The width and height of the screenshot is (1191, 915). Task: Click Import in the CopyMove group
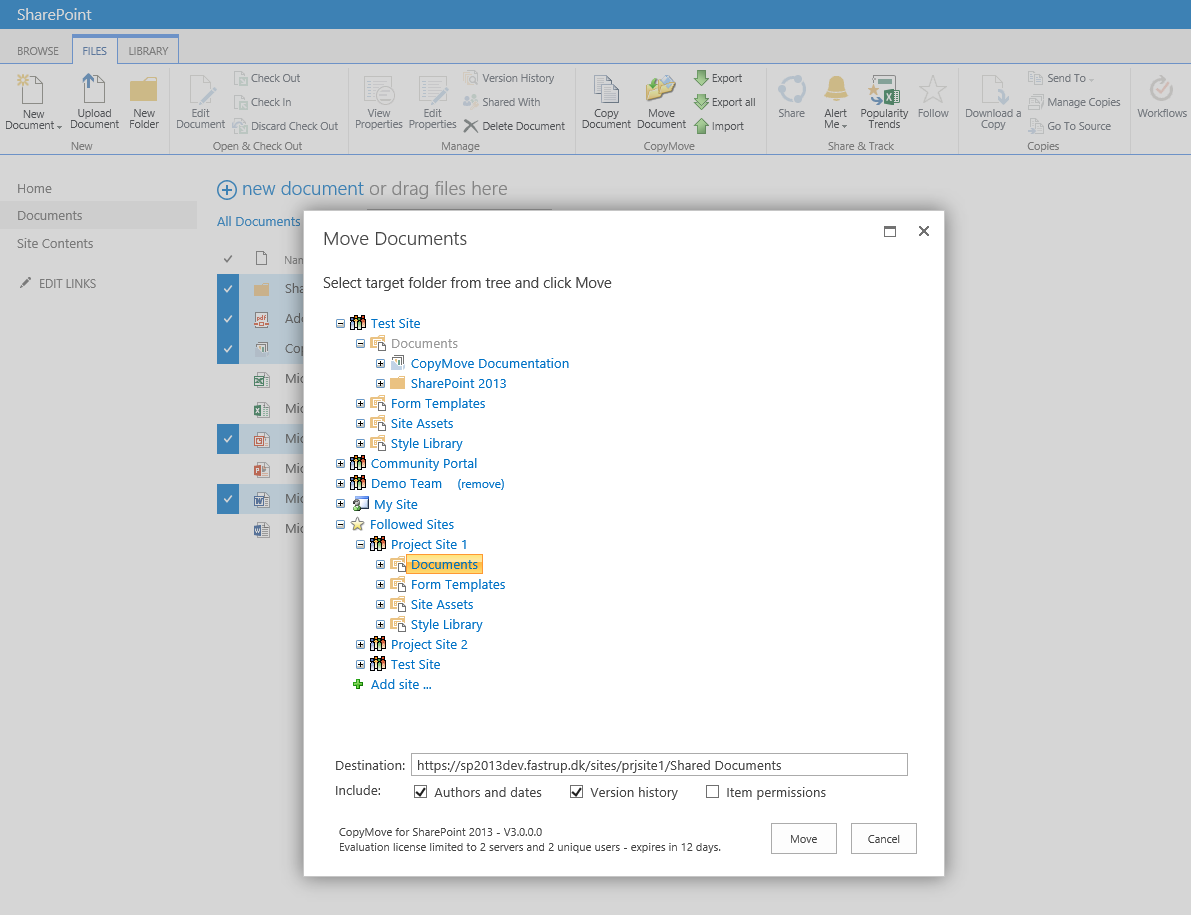tap(719, 126)
